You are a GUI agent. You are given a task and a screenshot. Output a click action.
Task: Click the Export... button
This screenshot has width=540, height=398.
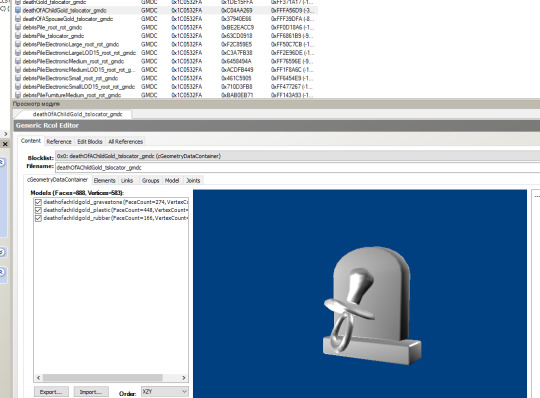click(51, 392)
